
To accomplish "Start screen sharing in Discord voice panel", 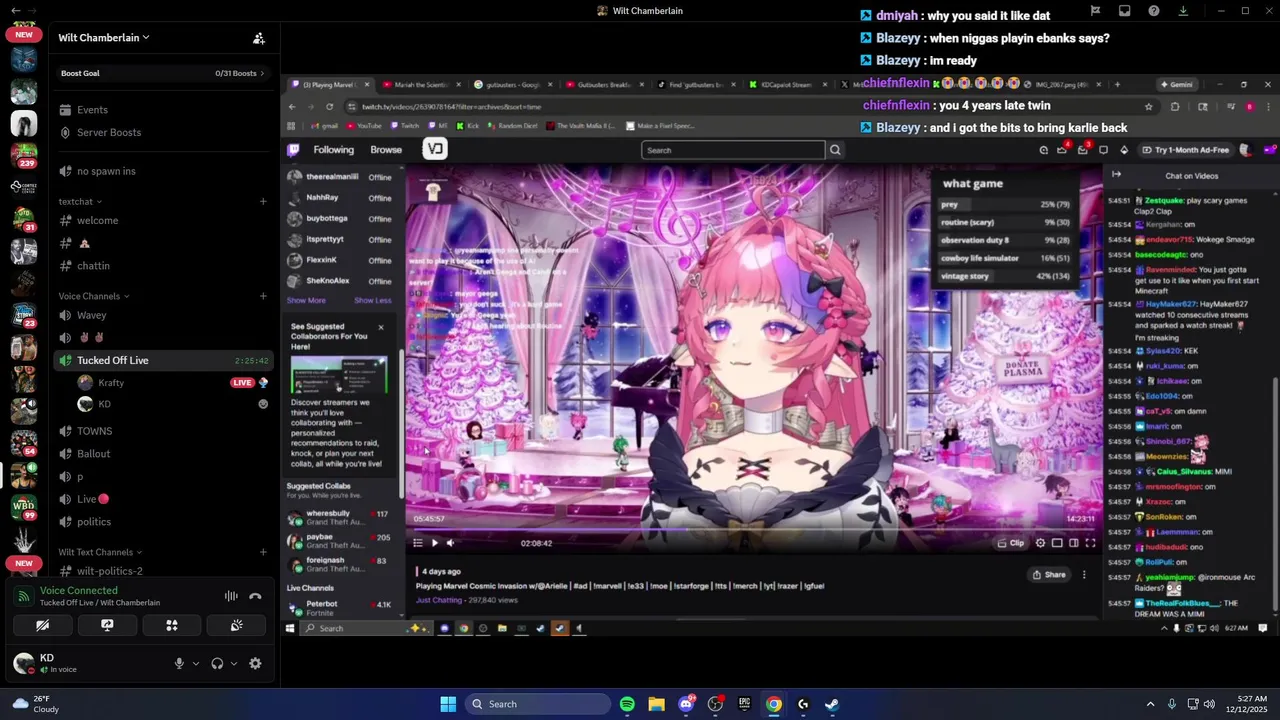I will coord(107,625).
